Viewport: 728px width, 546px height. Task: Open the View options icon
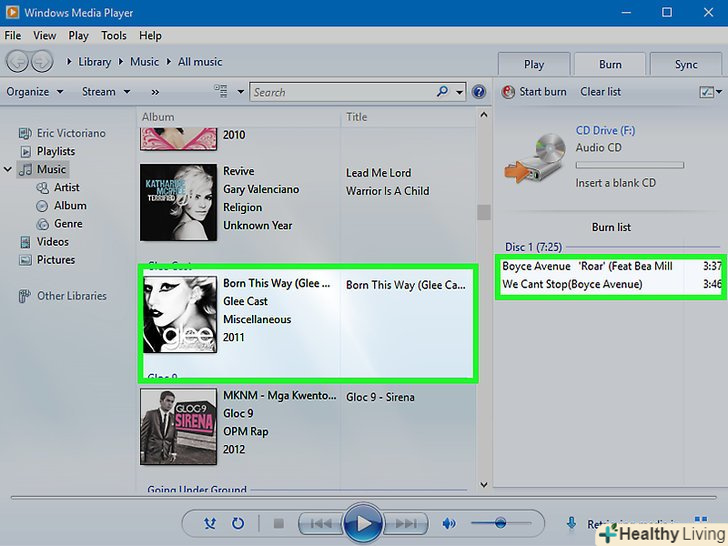[221, 91]
